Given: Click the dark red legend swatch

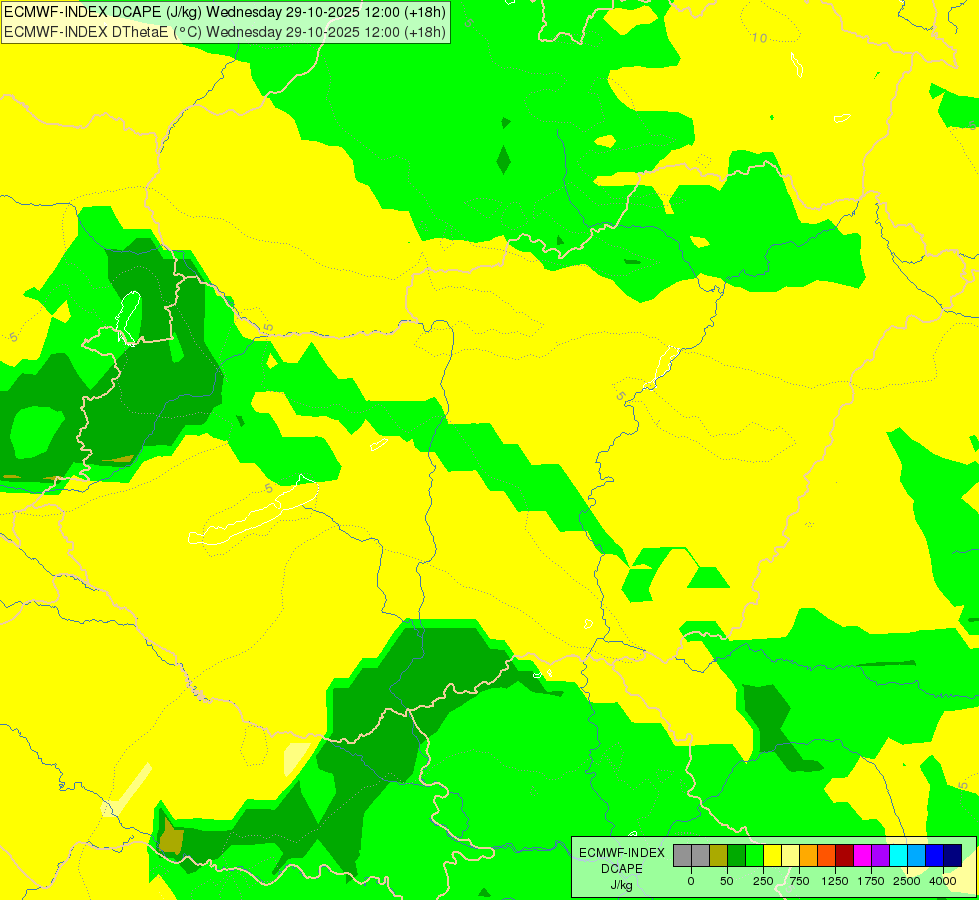Looking at the screenshot, I should point(845,855).
